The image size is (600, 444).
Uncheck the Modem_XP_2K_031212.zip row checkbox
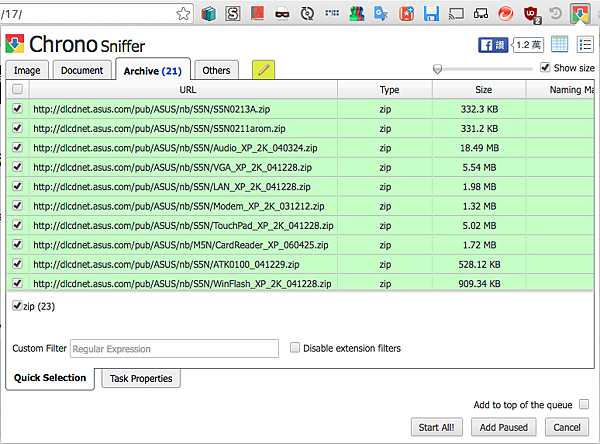pos(17,206)
